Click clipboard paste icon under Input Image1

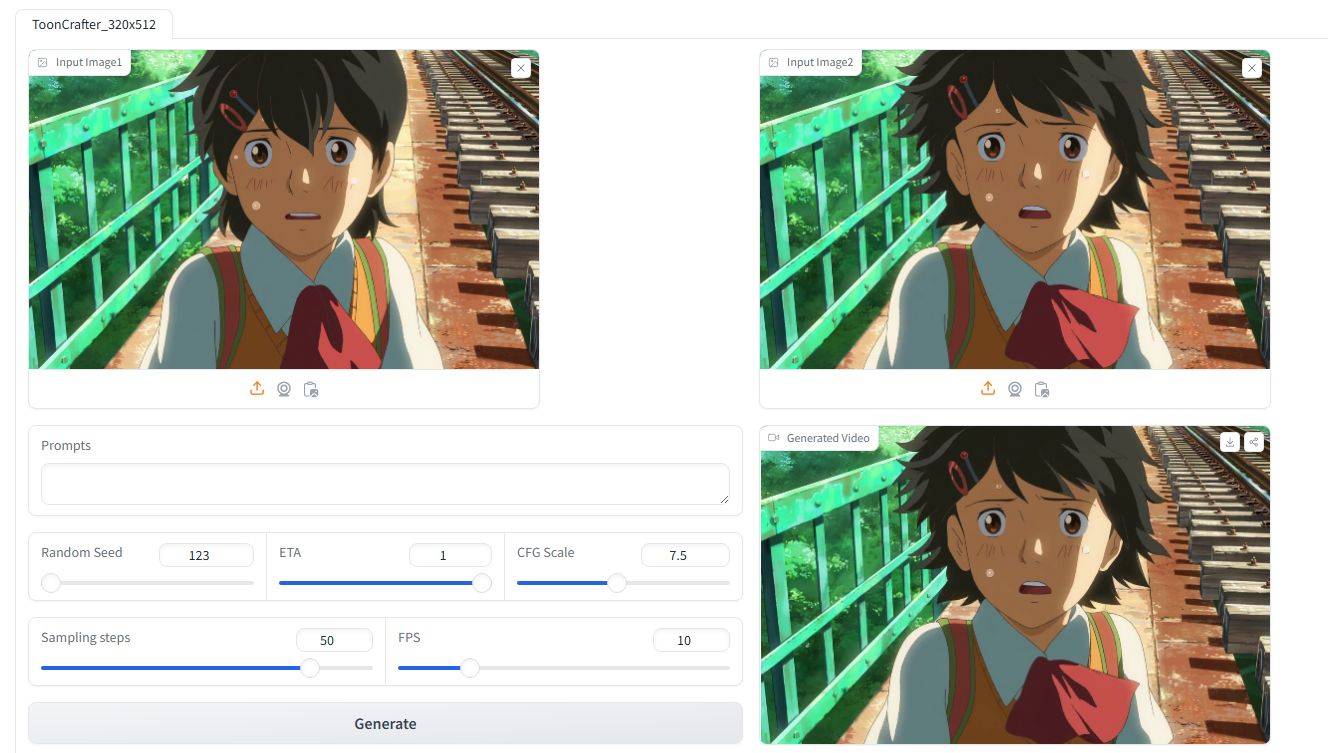tap(311, 389)
